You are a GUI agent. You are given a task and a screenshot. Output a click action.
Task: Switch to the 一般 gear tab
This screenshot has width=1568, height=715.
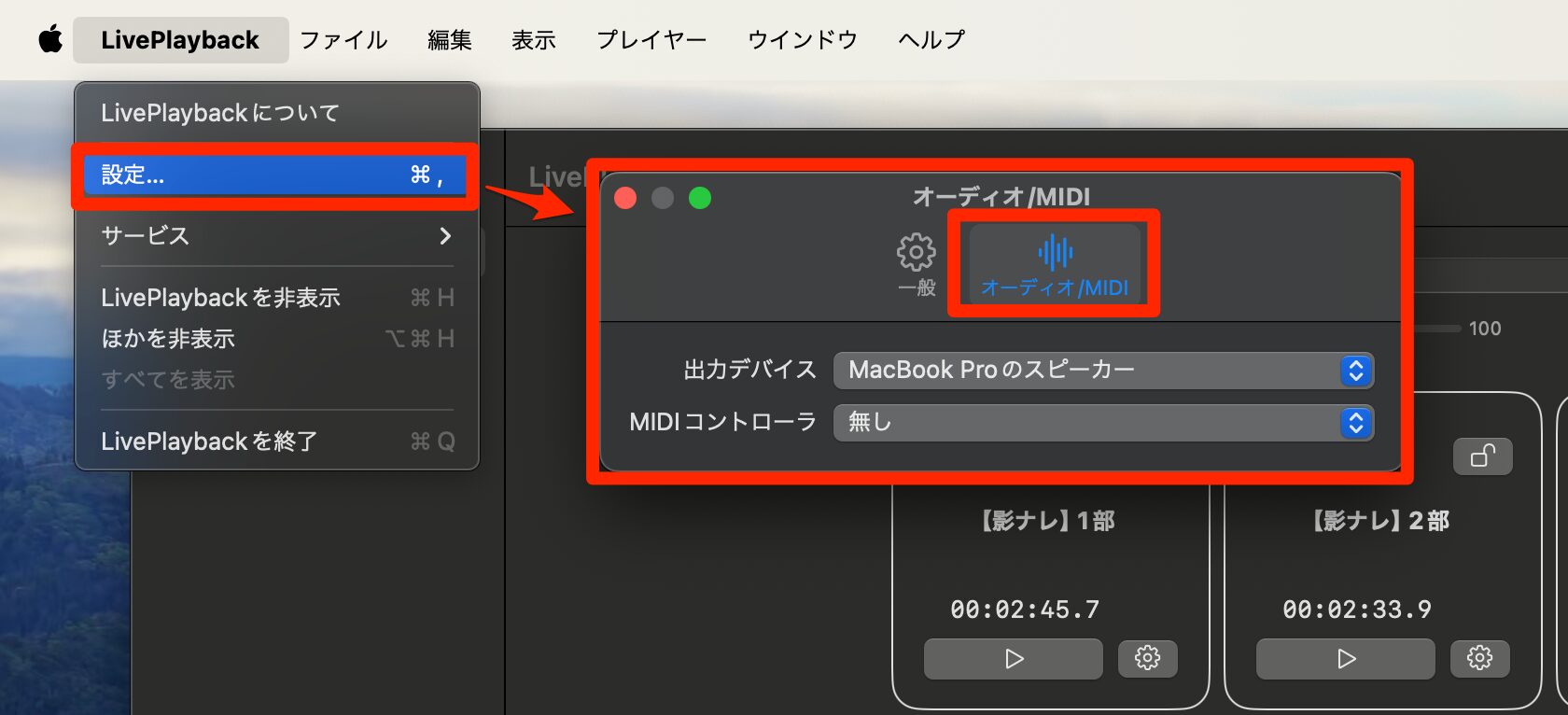pos(917,265)
